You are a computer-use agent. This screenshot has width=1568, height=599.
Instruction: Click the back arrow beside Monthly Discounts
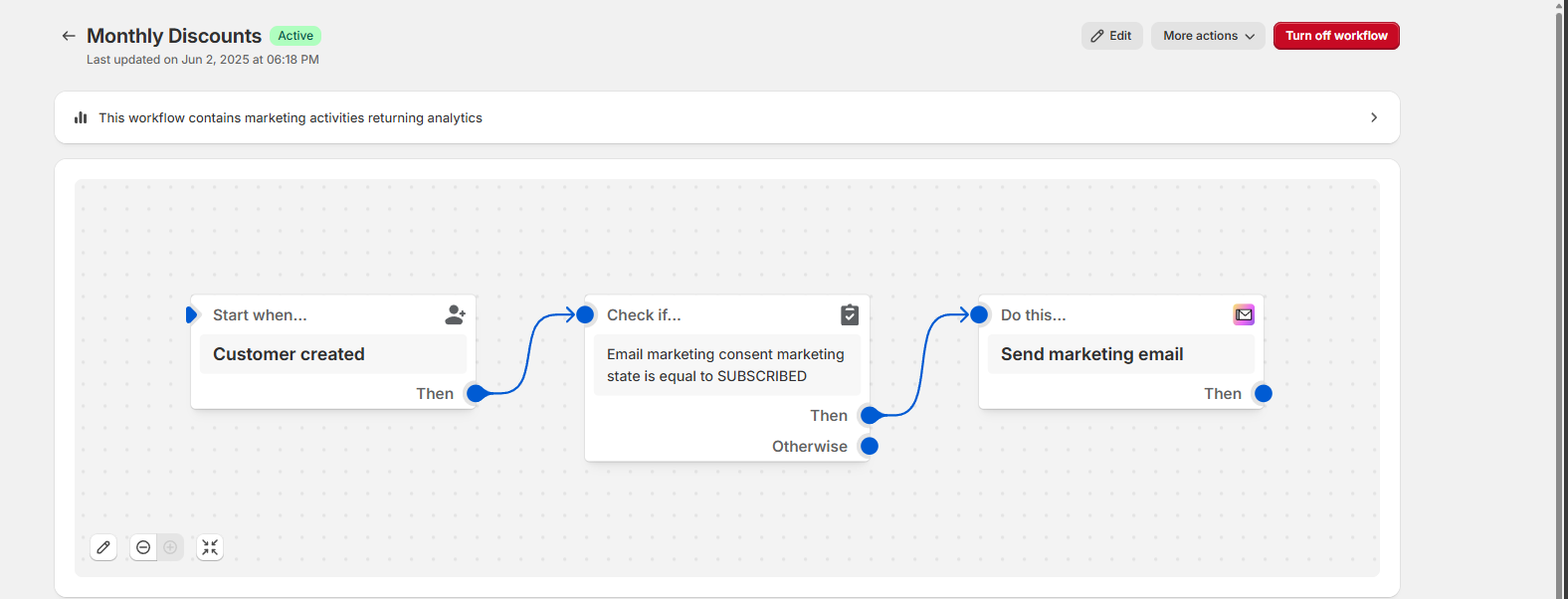pos(69,36)
